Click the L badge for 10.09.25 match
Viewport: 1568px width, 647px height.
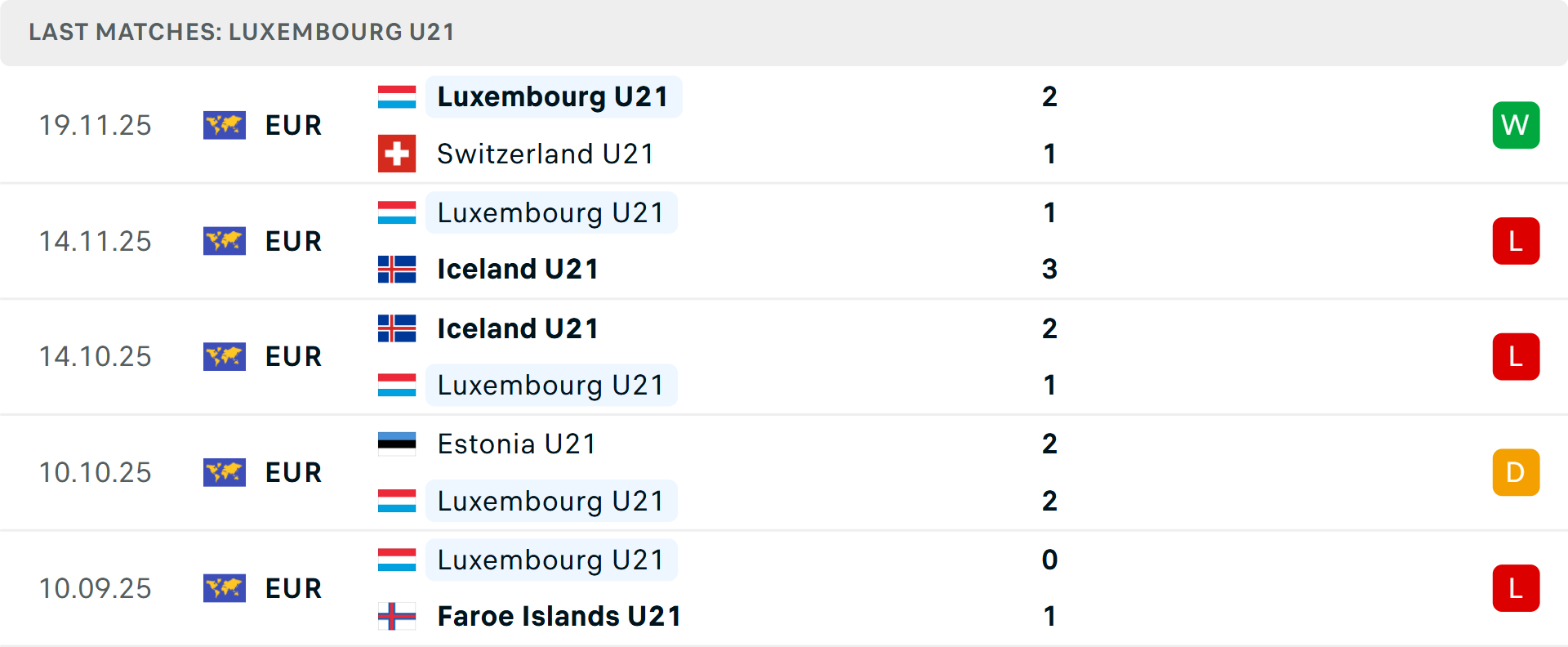click(x=1516, y=588)
